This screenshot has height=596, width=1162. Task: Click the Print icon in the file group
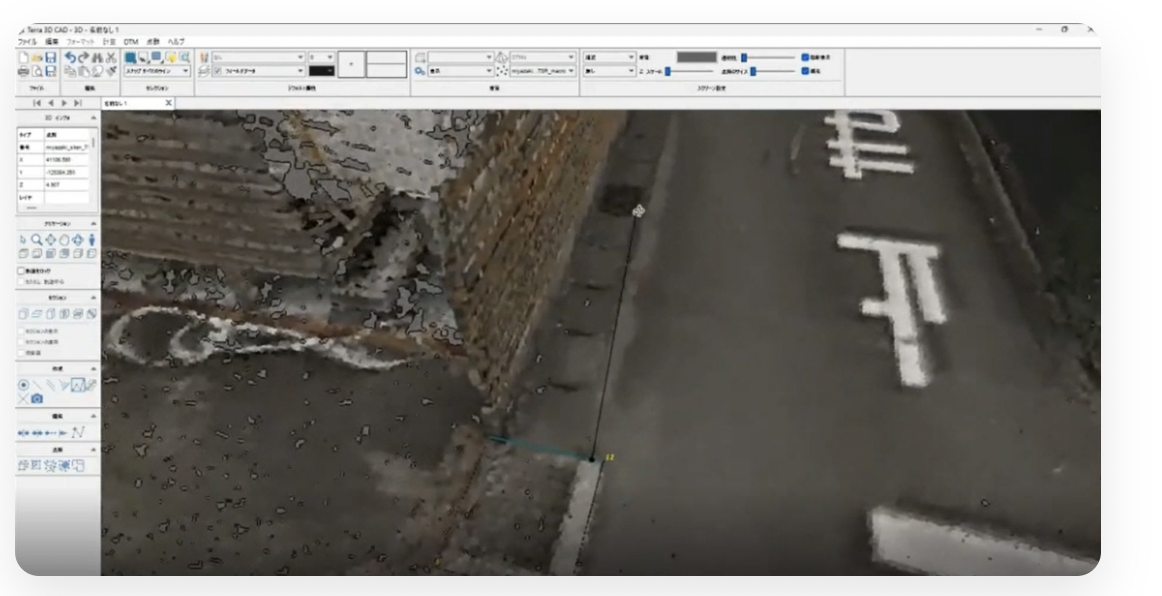coord(22,72)
